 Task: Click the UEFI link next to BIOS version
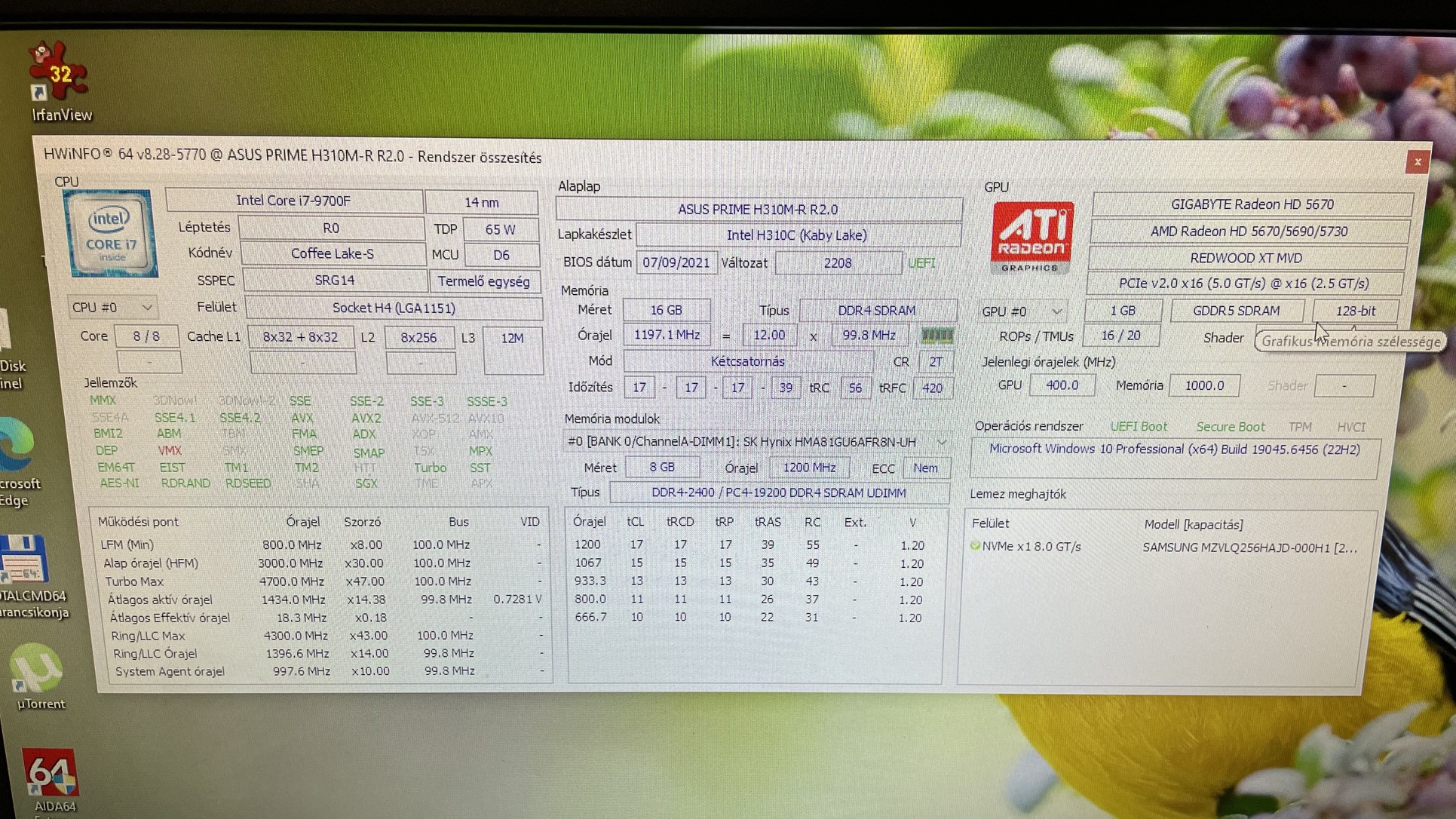point(921,263)
